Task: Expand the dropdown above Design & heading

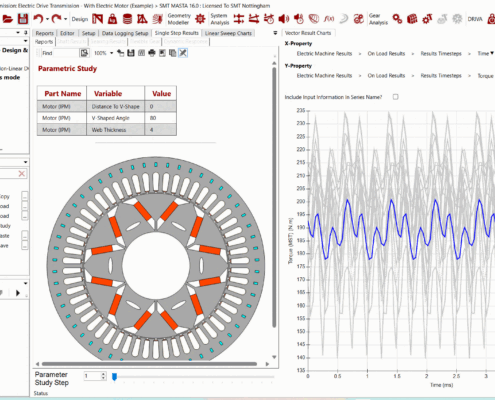Action: (25, 41)
